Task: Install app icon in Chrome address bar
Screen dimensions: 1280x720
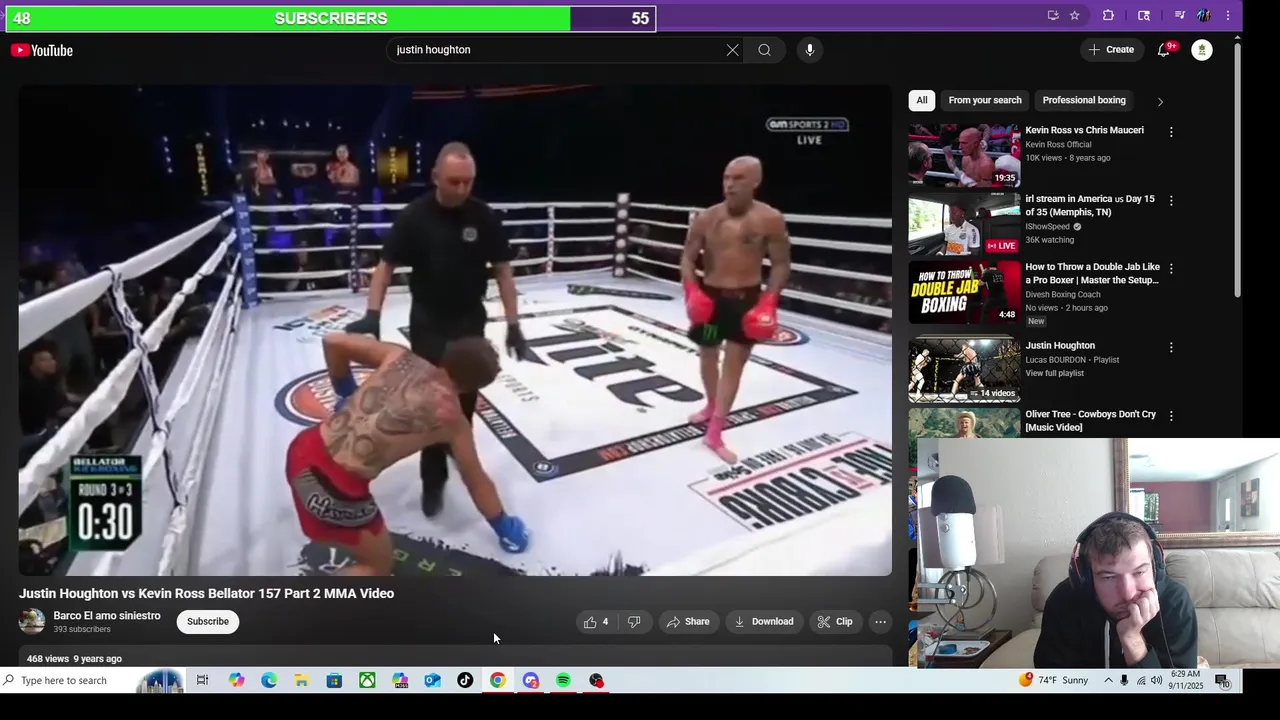Action: (1053, 15)
